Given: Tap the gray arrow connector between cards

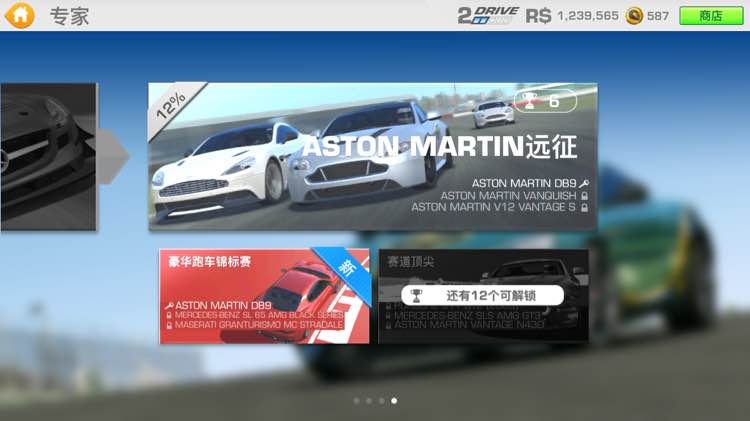Looking at the screenshot, I should 113,155.
